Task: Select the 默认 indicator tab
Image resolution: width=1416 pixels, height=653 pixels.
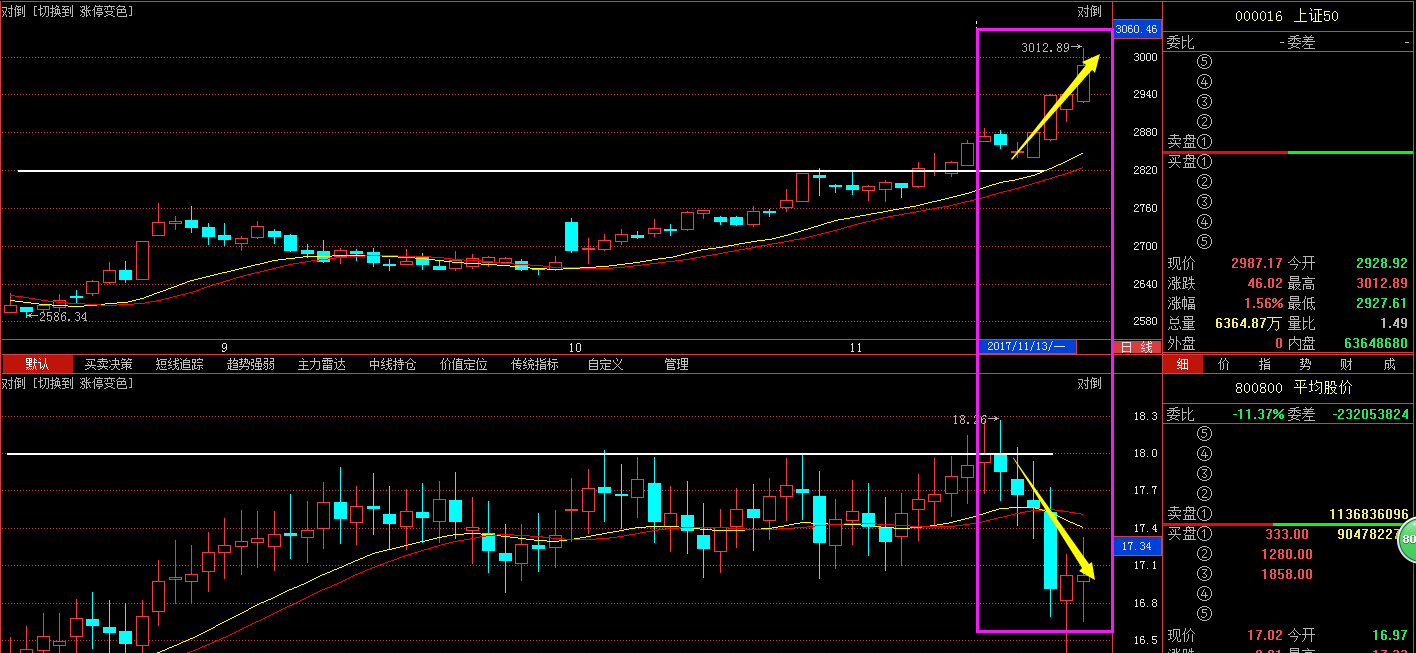Action: point(37,364)
